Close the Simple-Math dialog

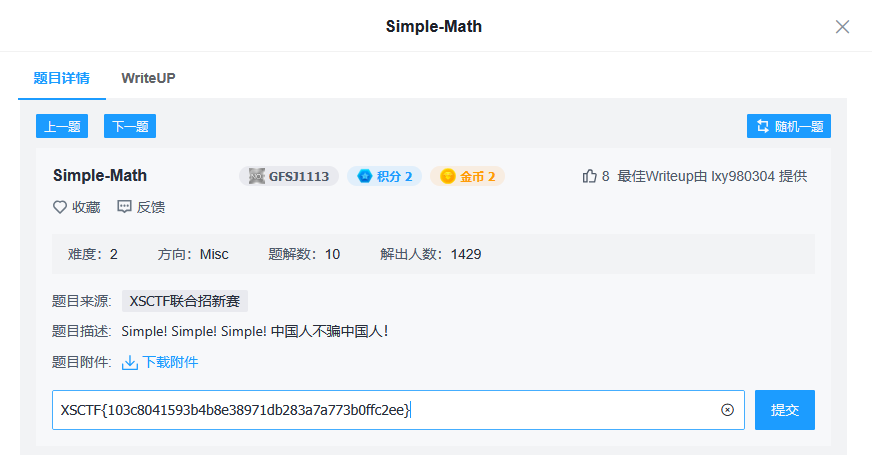tap(842, 27)
